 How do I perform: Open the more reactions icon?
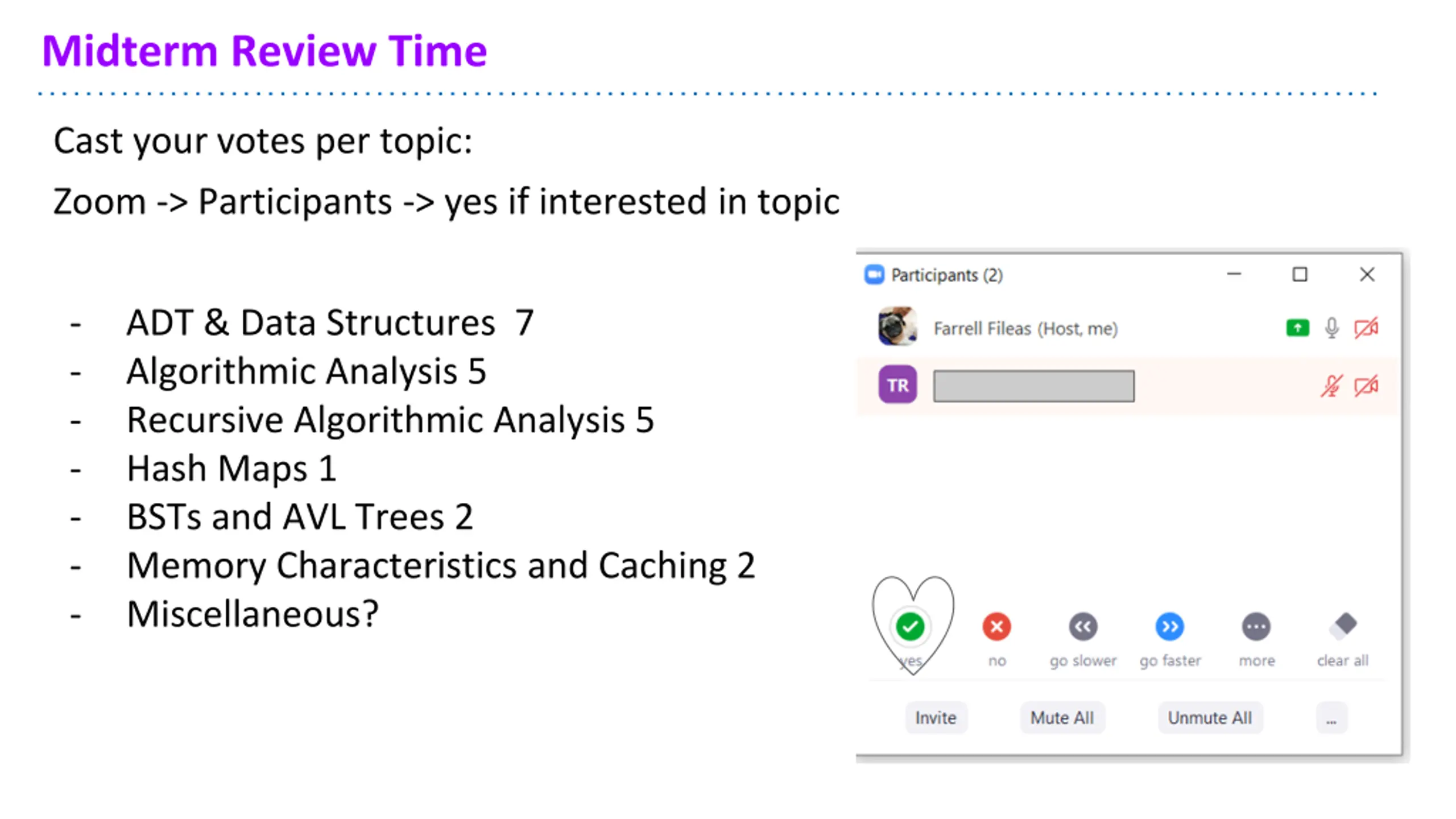coord(1256,627)
